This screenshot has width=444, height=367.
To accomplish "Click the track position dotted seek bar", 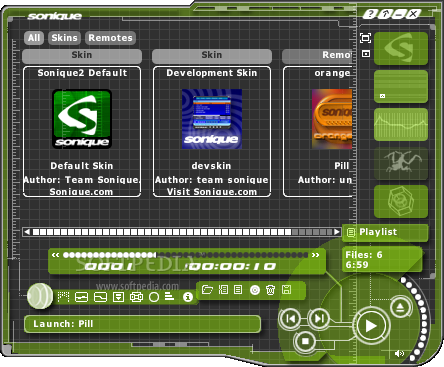I will point(185,255).
